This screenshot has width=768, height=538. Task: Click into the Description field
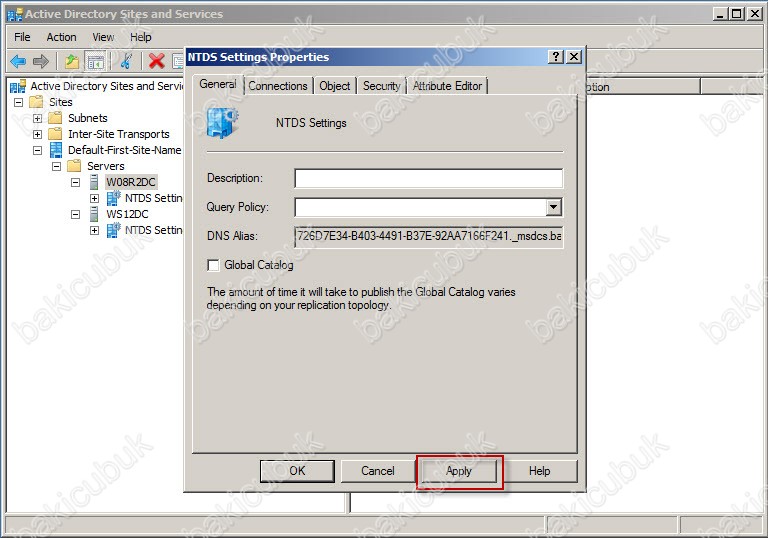(429, 178)
